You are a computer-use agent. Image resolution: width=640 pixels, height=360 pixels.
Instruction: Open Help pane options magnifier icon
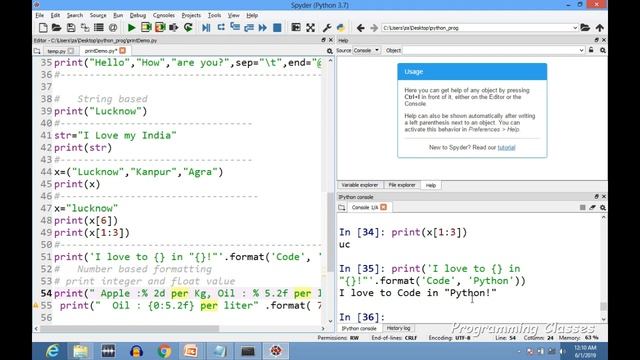pyautogui.click(x=603, y=50)
